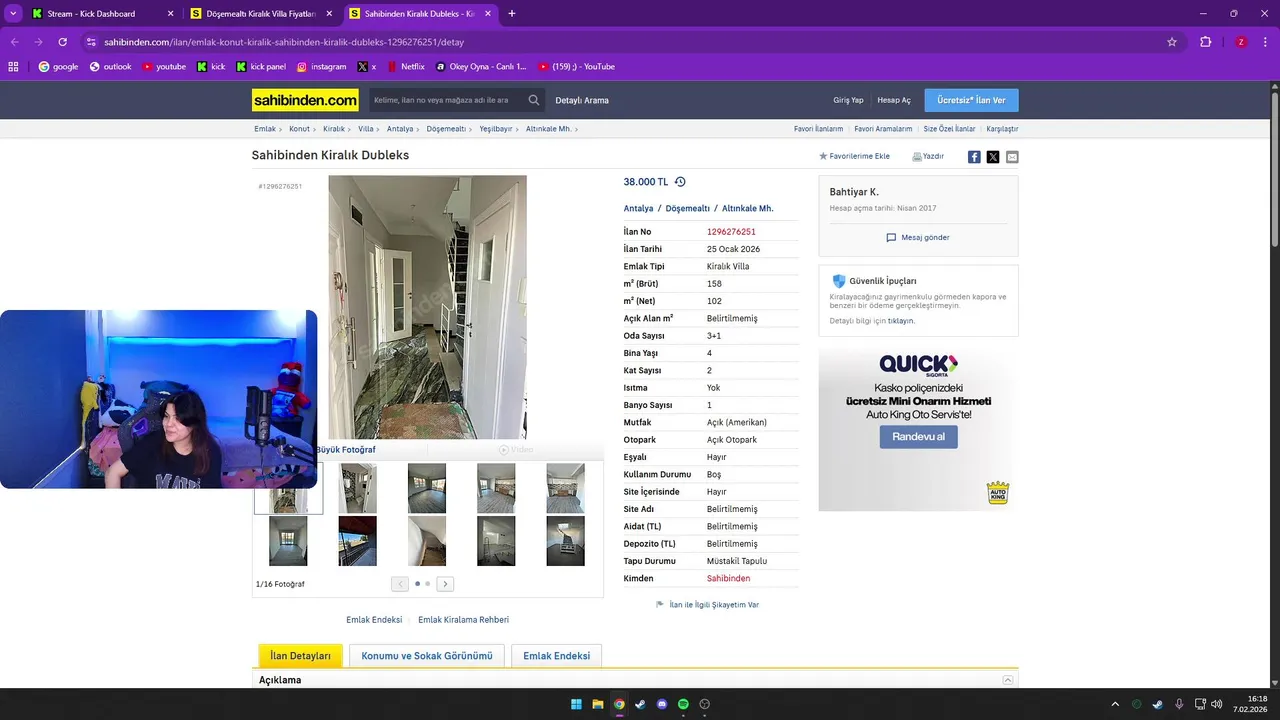The width and height of the screenshot is (1280, 720).
Task: Switch to Stream - Kick Dashboard tab
Action: coord(103,14)
